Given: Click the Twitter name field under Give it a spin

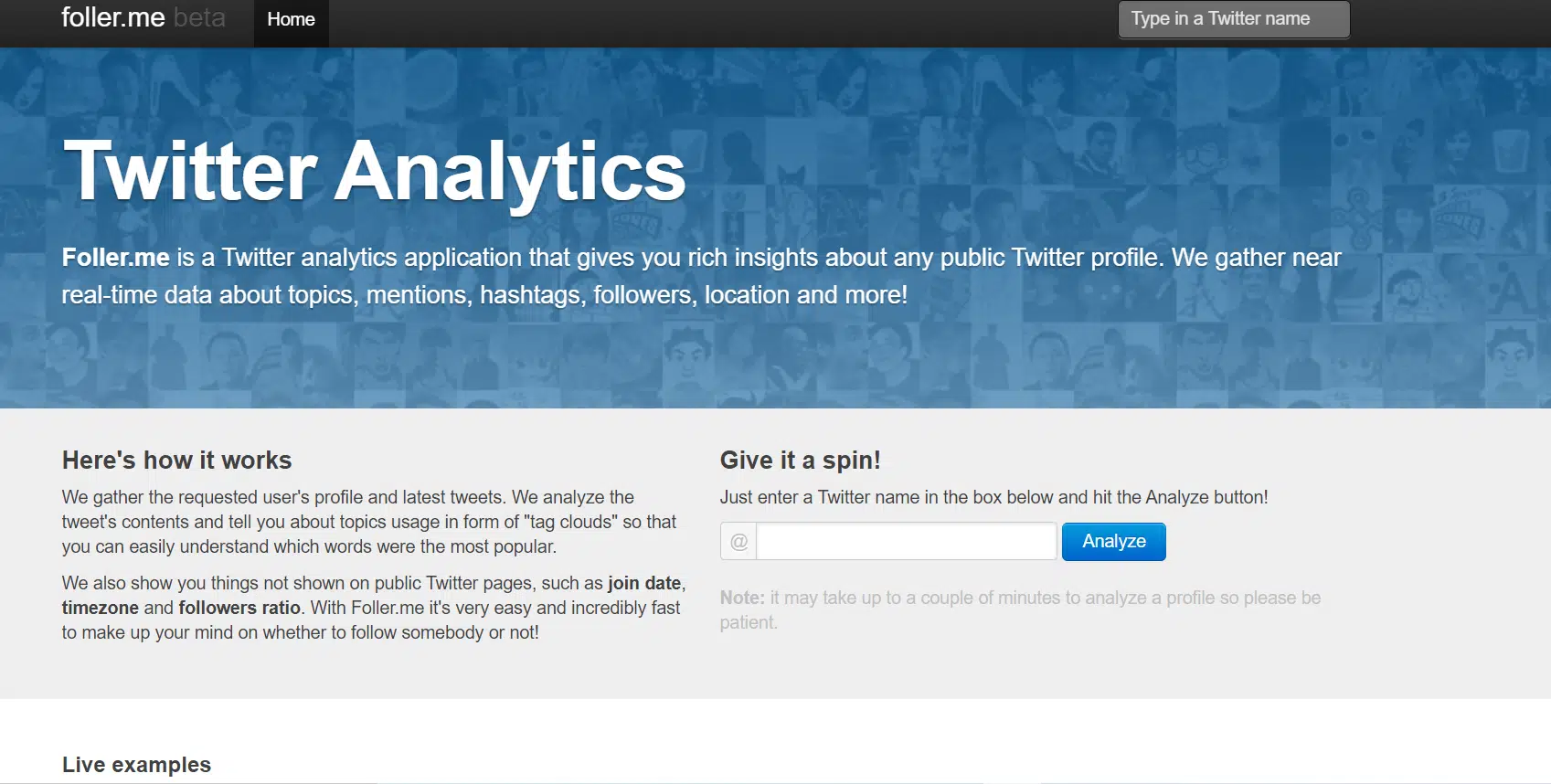Looking at the screenshot, I should pos(907,542).
